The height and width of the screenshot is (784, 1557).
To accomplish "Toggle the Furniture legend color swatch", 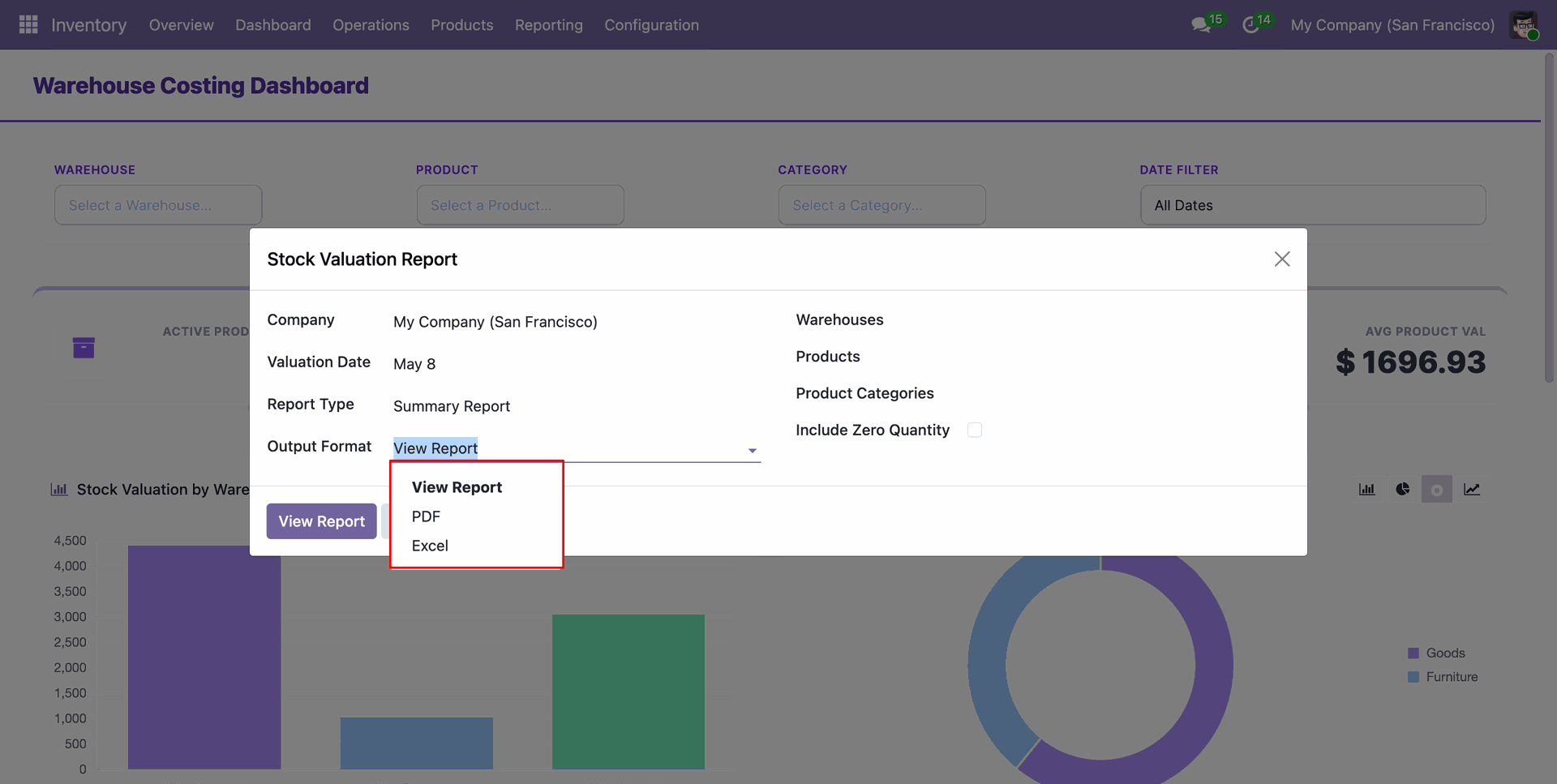I will [1413, 677].
